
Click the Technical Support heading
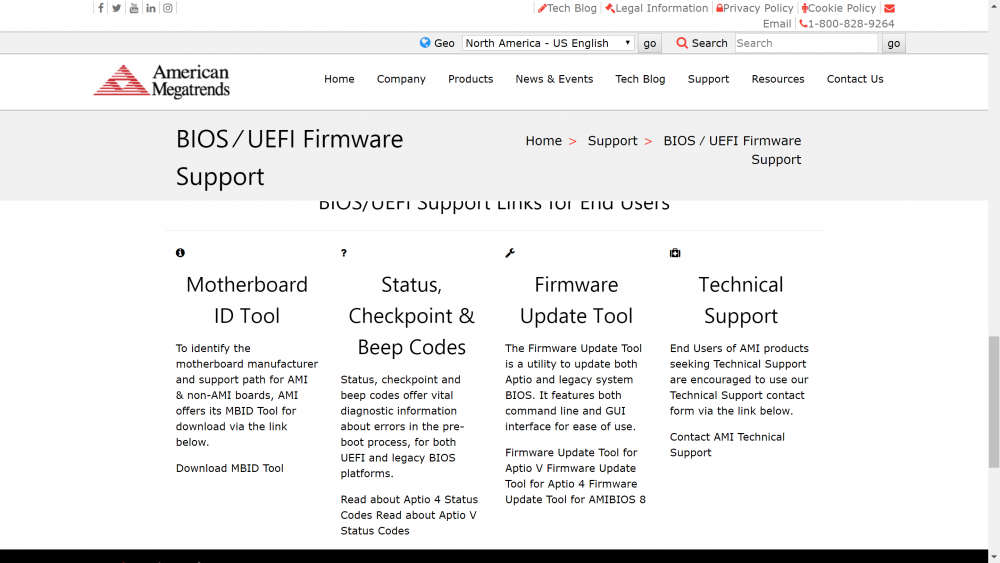(740, 300)
